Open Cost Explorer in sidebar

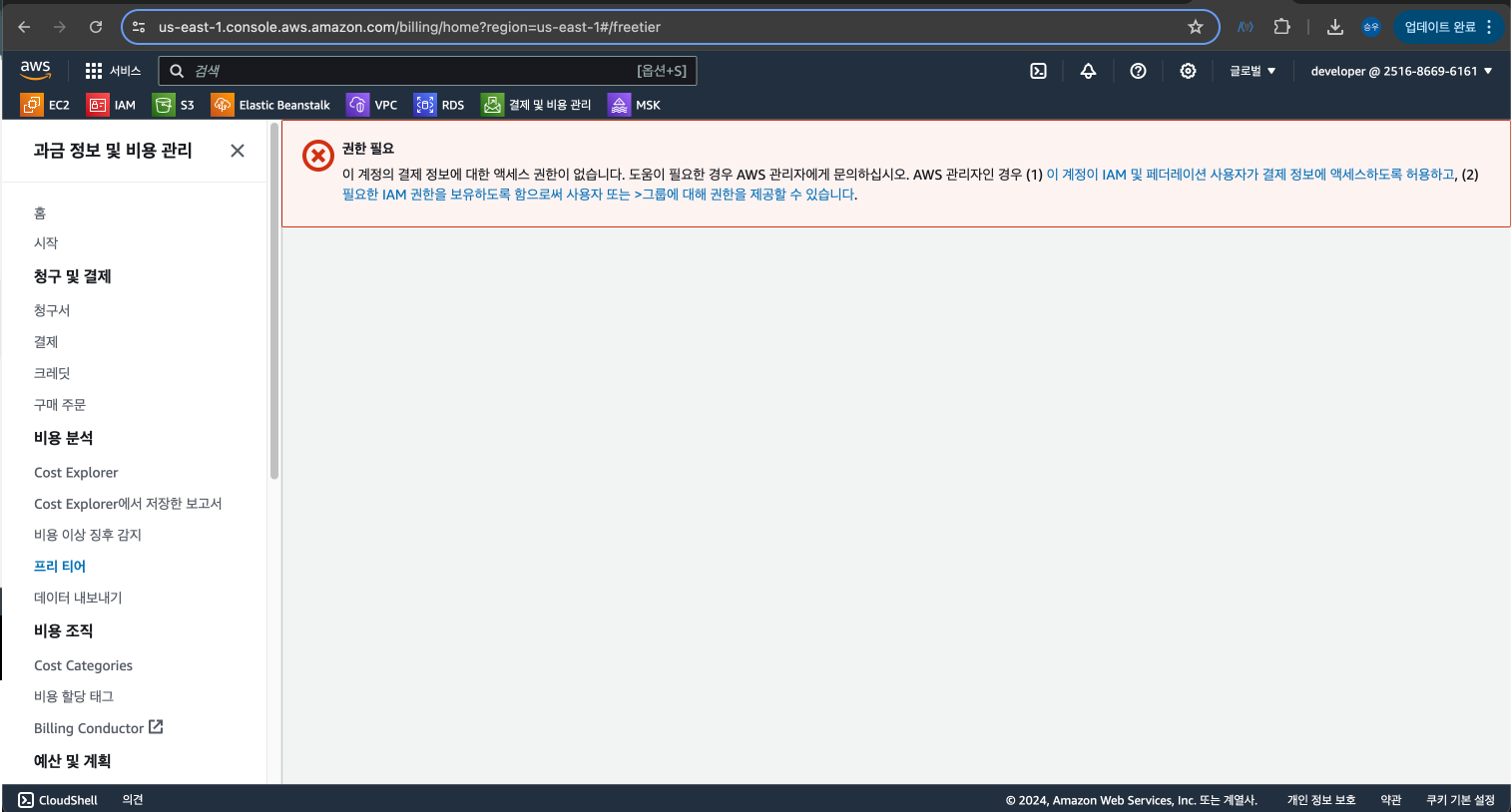(76, 473)
